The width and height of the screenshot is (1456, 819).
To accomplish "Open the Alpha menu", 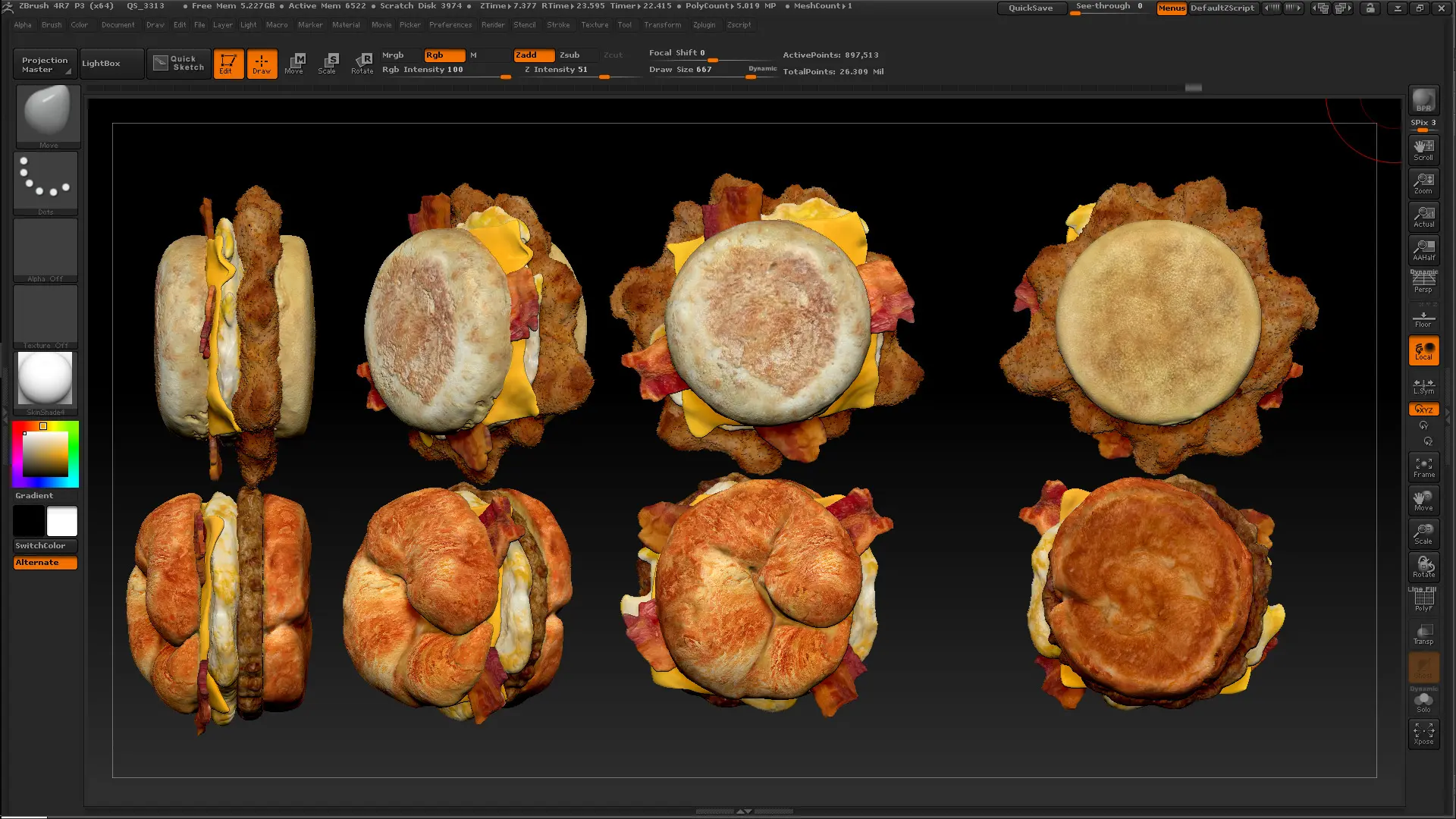I will (x=23, y=25).
